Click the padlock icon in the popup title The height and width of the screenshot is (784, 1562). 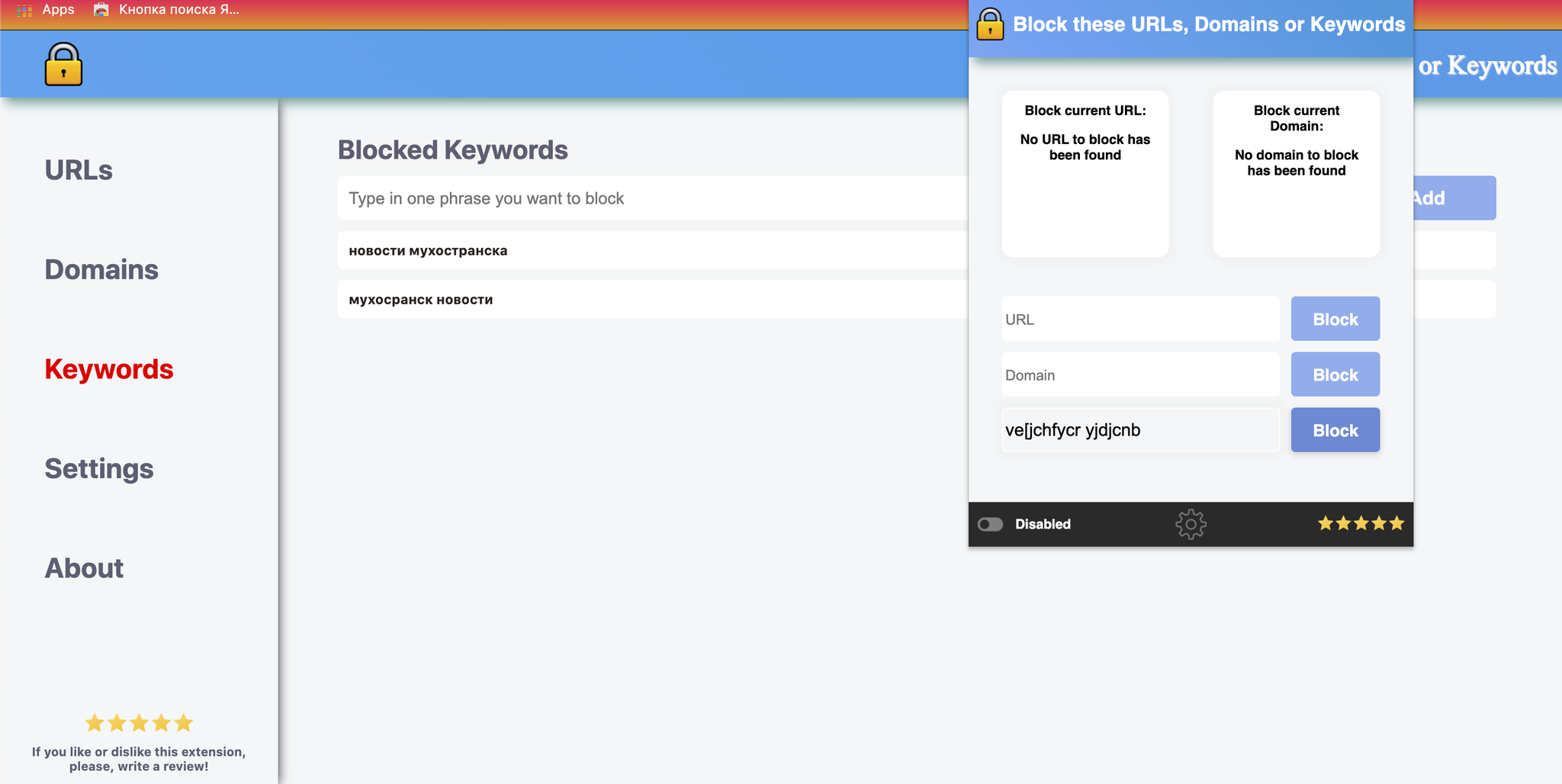click(x=990, y=24)
